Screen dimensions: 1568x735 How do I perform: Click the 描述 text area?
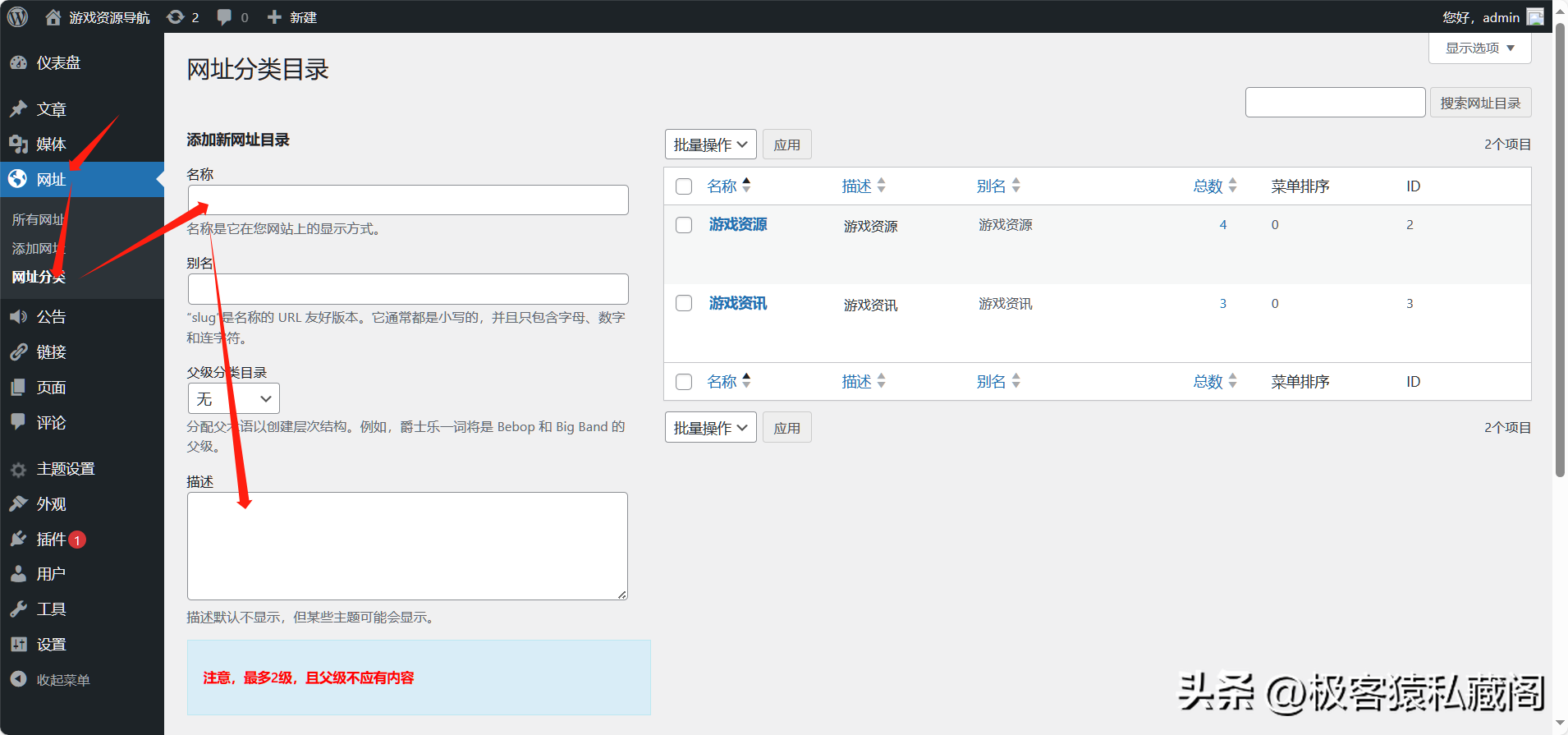(x=407, y=546)
